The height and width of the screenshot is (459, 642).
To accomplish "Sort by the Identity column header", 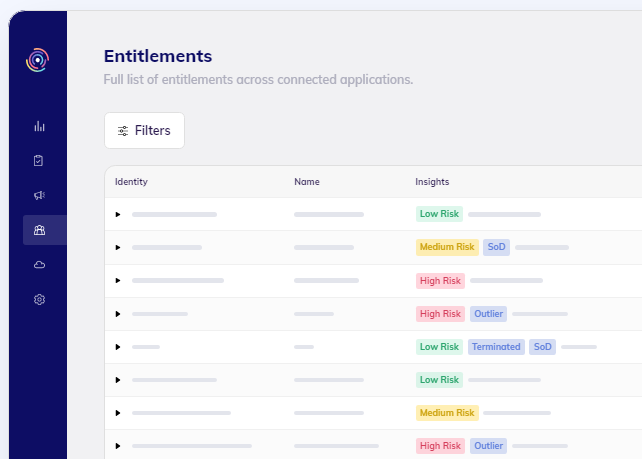I will (x=131, y=182).
